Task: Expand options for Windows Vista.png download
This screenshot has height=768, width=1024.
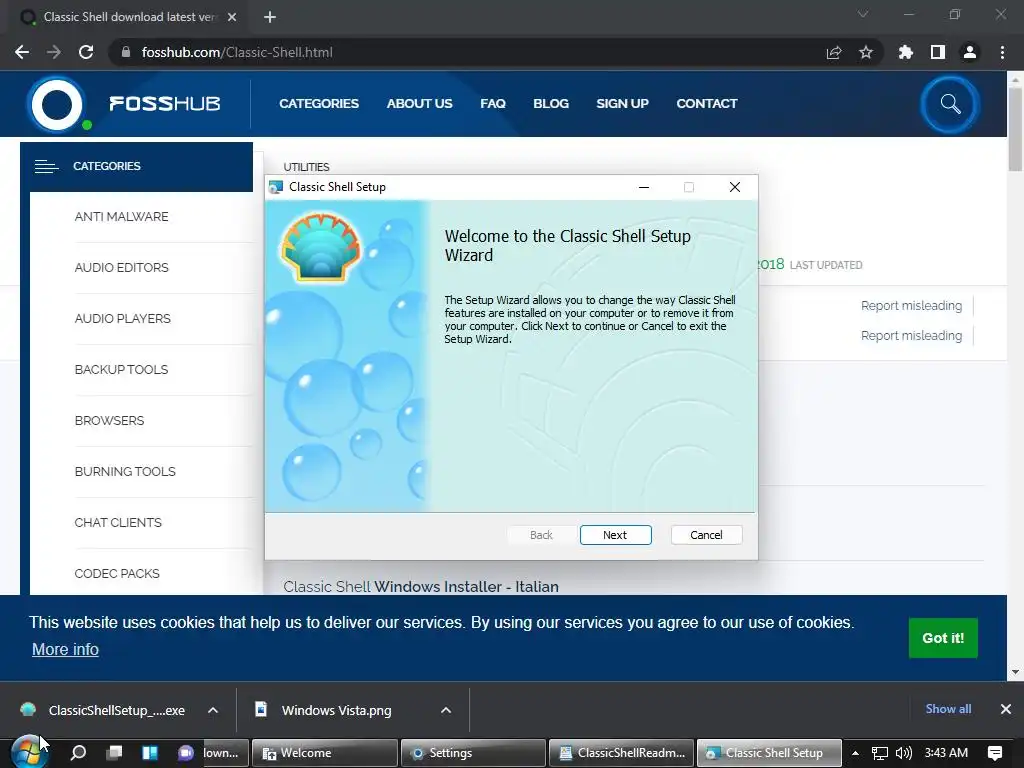Action: coord(446,711)
